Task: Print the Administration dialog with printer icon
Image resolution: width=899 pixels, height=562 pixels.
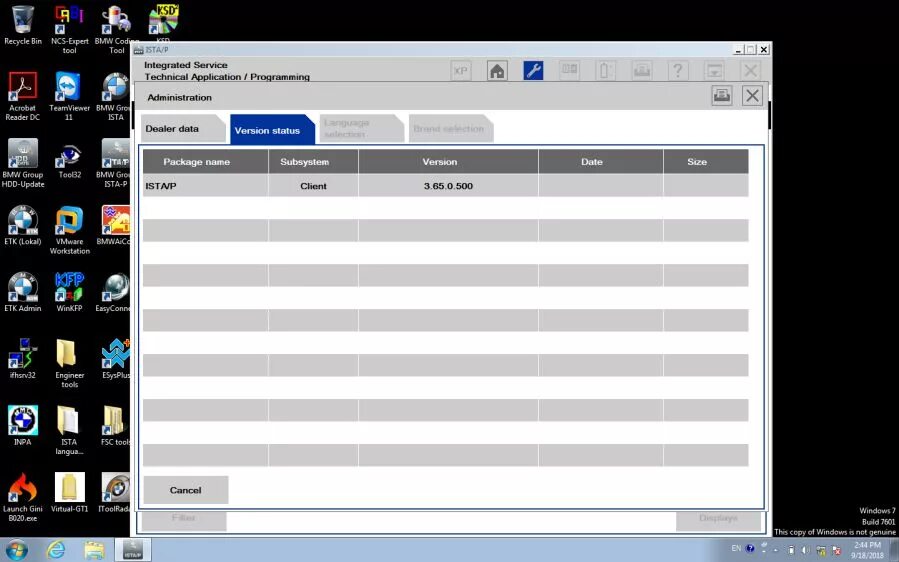Action: [722, 96]
